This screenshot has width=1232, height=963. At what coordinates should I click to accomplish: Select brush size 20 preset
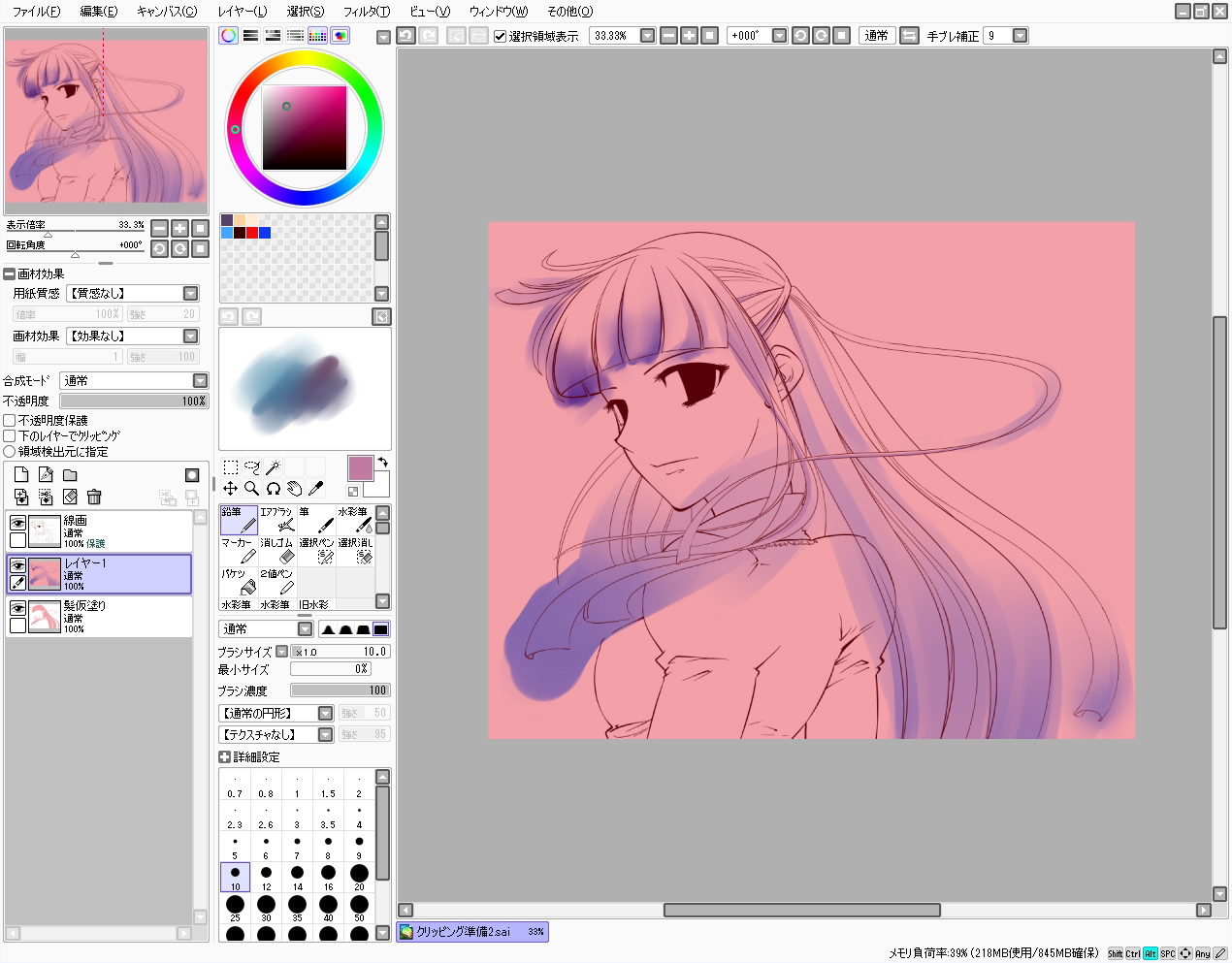click(x=359, y=878)
